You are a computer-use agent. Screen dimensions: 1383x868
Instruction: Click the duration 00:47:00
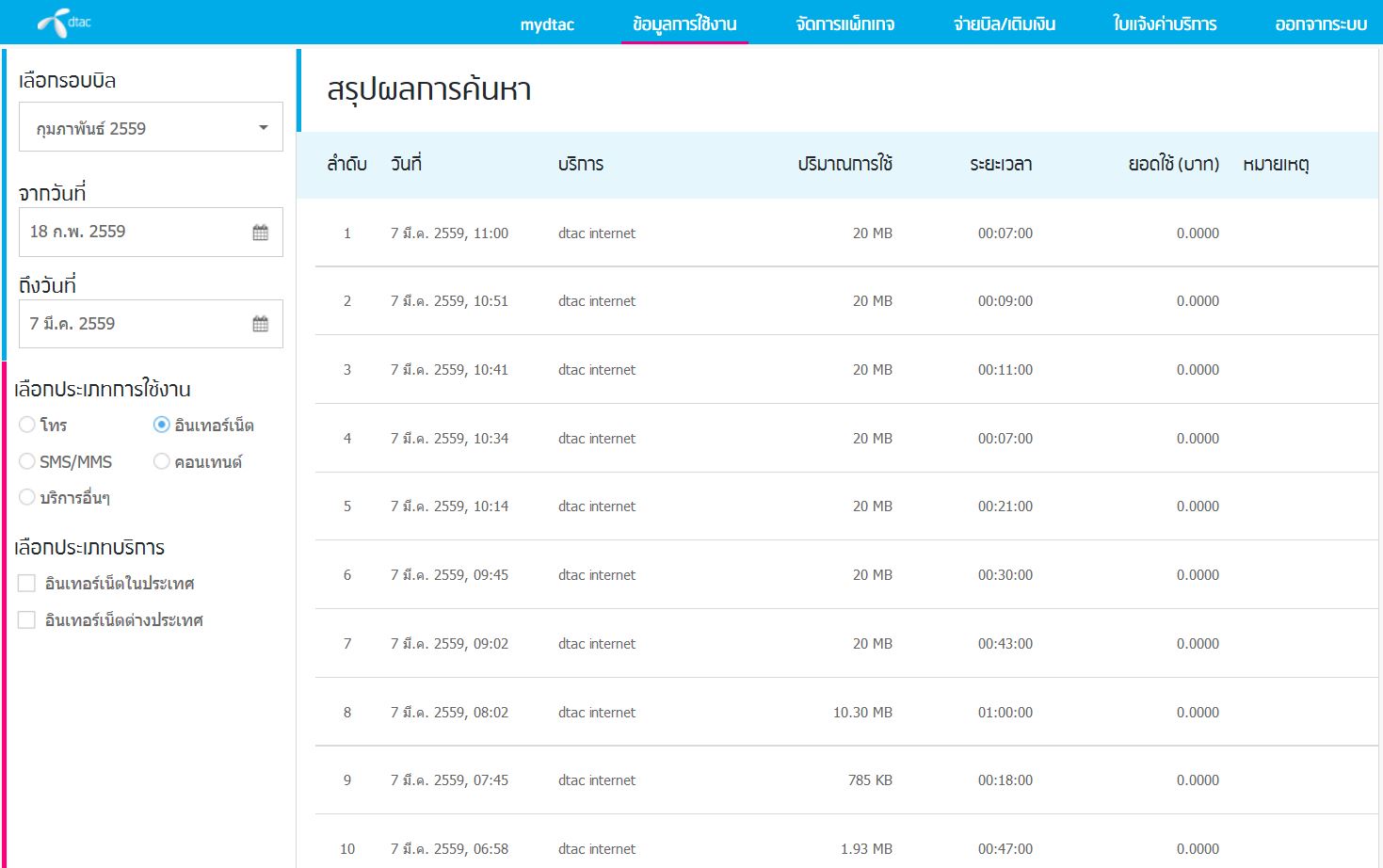[x=1005, y=849]
